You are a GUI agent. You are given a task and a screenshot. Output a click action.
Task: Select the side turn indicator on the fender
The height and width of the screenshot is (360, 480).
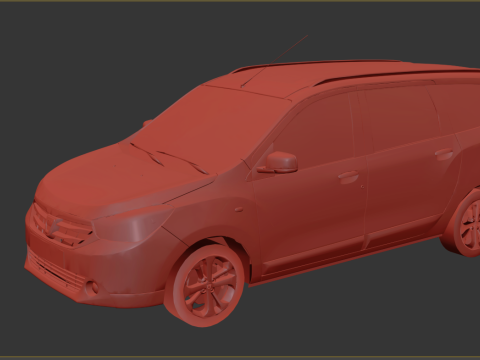[239, 210]
